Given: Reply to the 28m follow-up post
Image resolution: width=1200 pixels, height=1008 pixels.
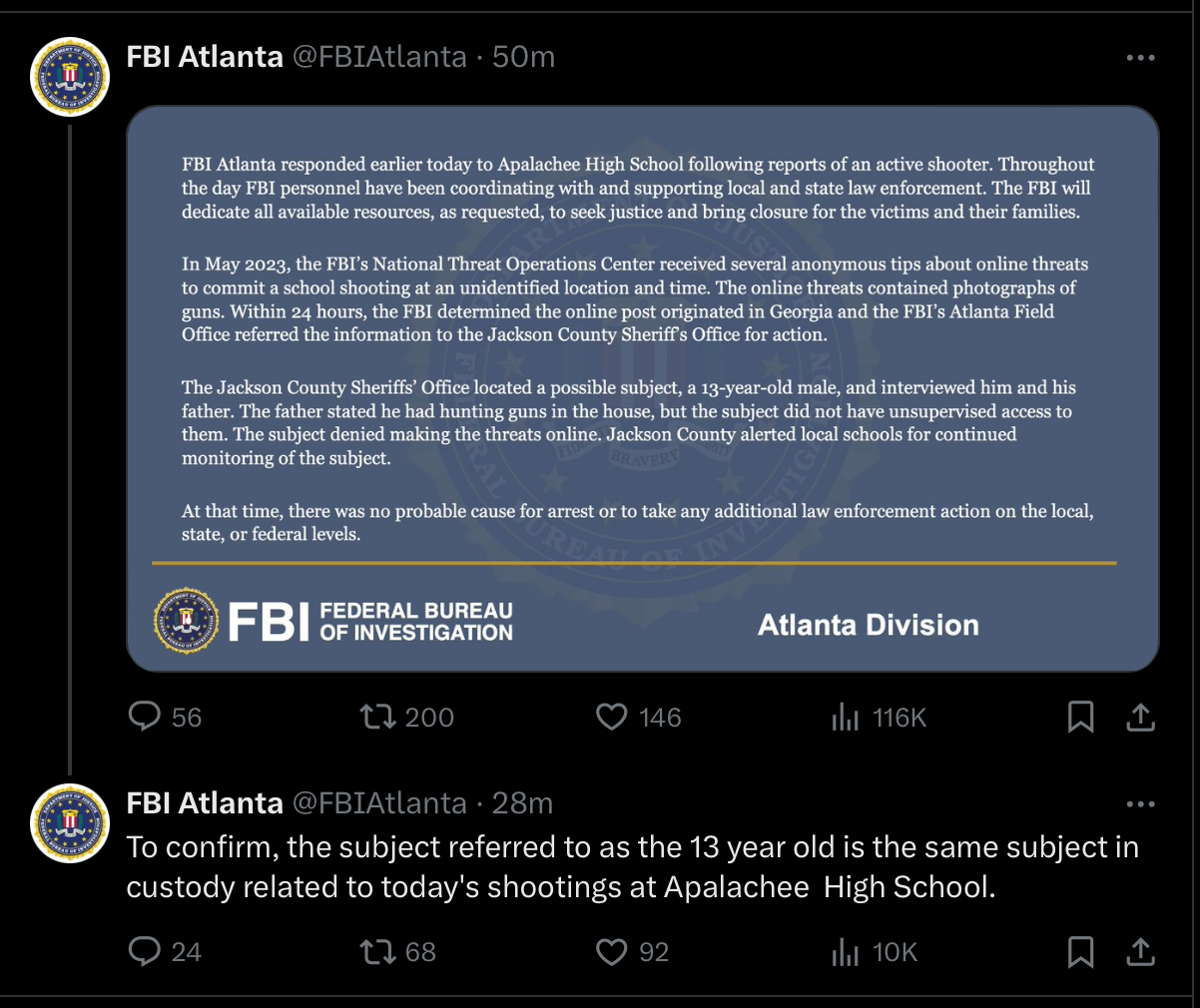Looking at the screenshot, I should (146, 952).
